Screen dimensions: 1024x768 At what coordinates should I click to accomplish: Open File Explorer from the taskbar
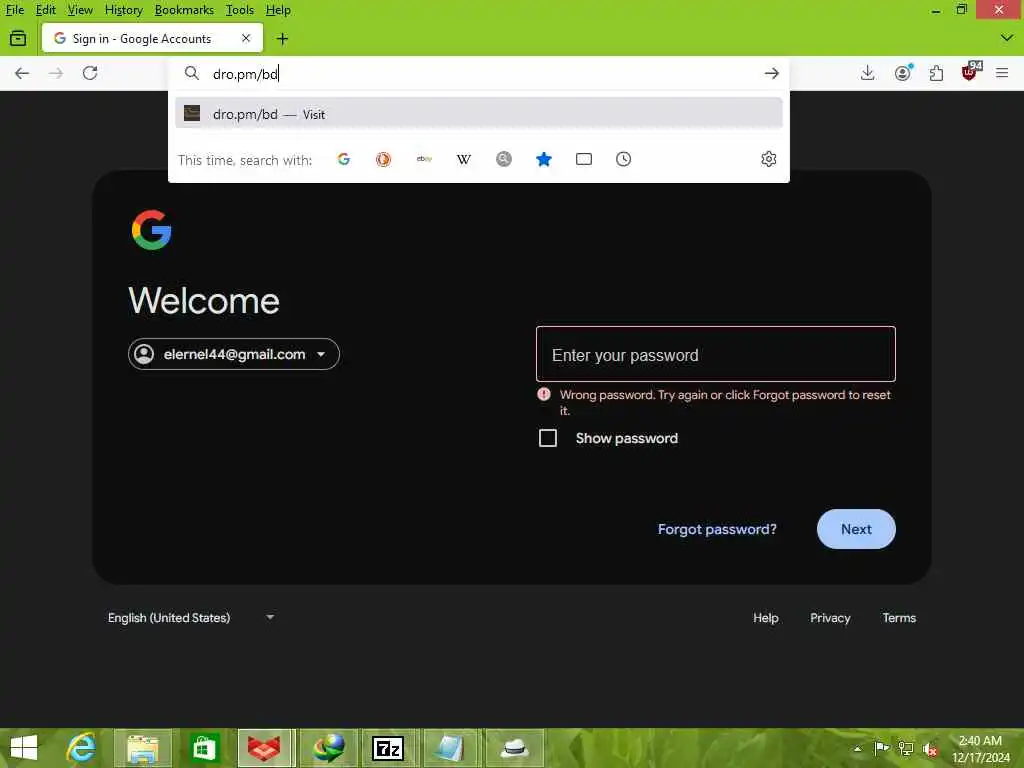pyautogui.click(x=143, y=748)
